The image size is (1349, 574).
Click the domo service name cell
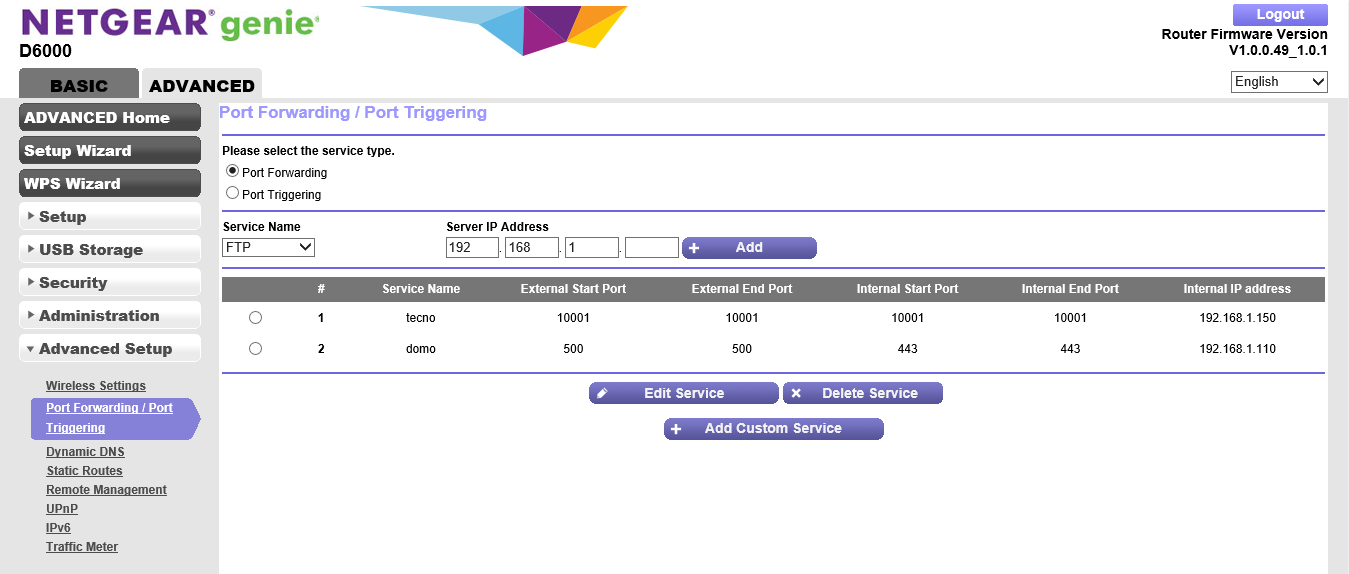(421, 349)
